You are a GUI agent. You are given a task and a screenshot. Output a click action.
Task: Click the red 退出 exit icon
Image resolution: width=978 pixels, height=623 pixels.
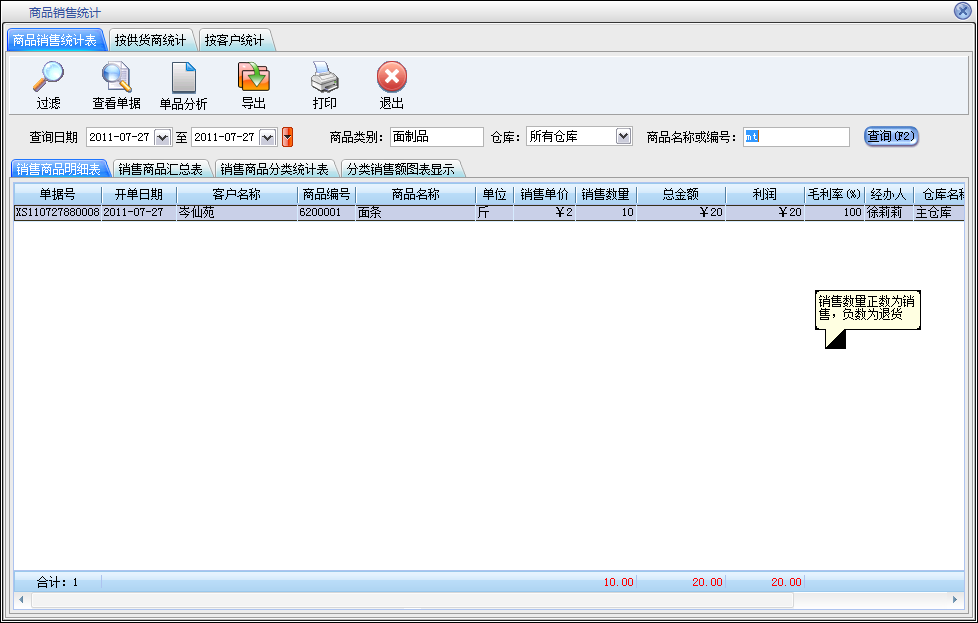391,78
